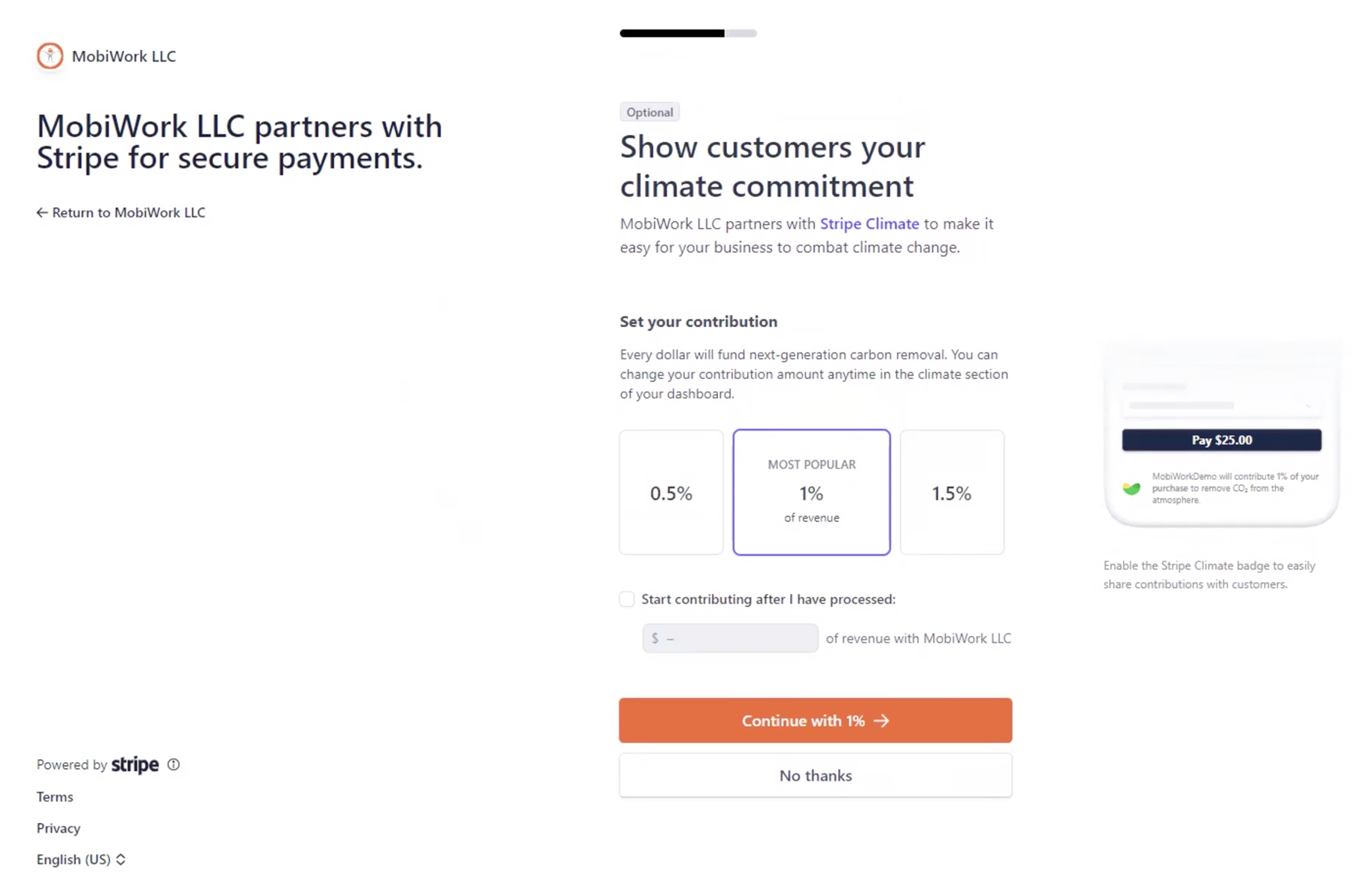
Task: Click the Stripe wordmark logo
Action: [x=135, y=765]
